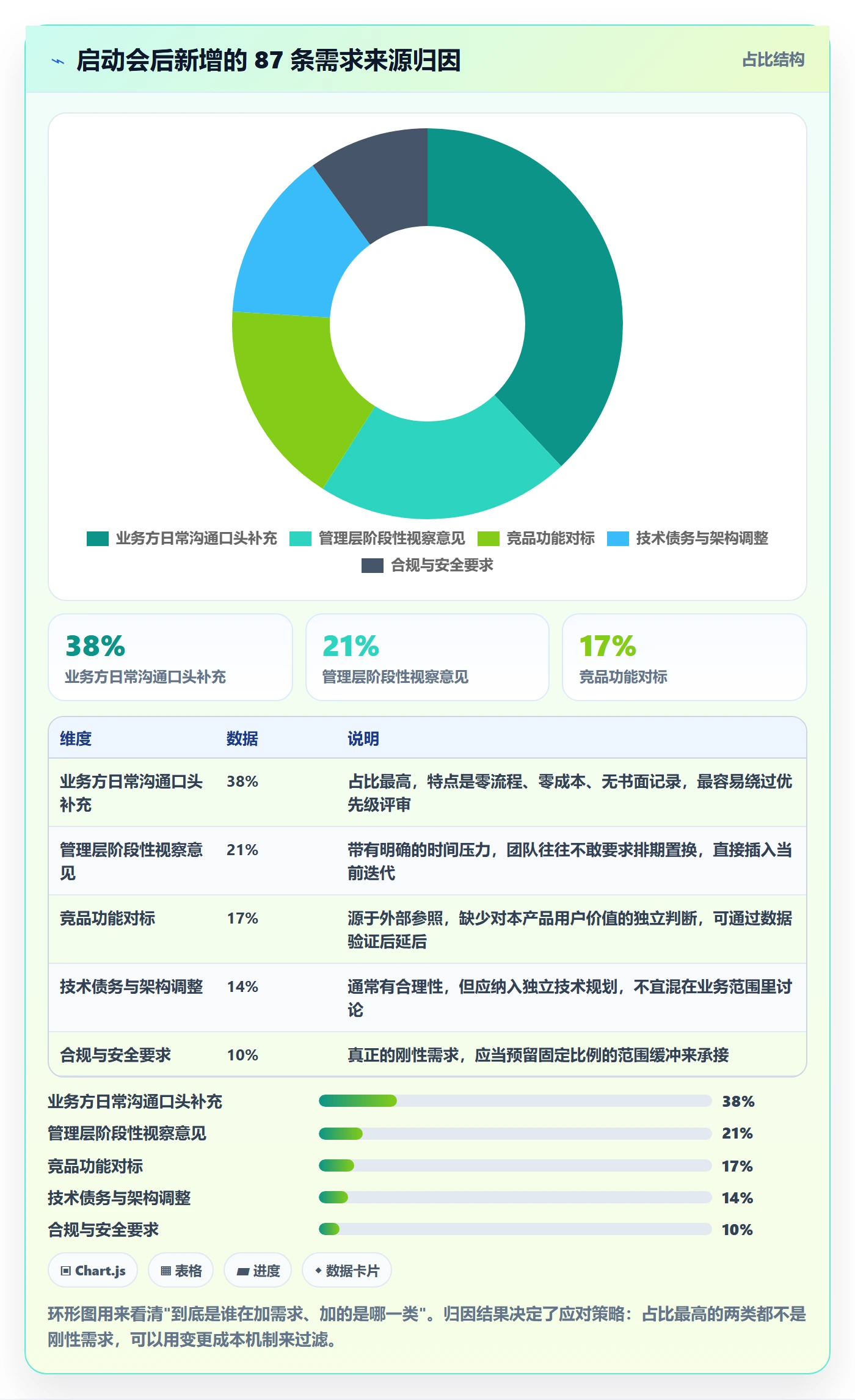Toggle legend swatch for 合规与安全要求
This screenshot has height=1400, width=855.
373,566
